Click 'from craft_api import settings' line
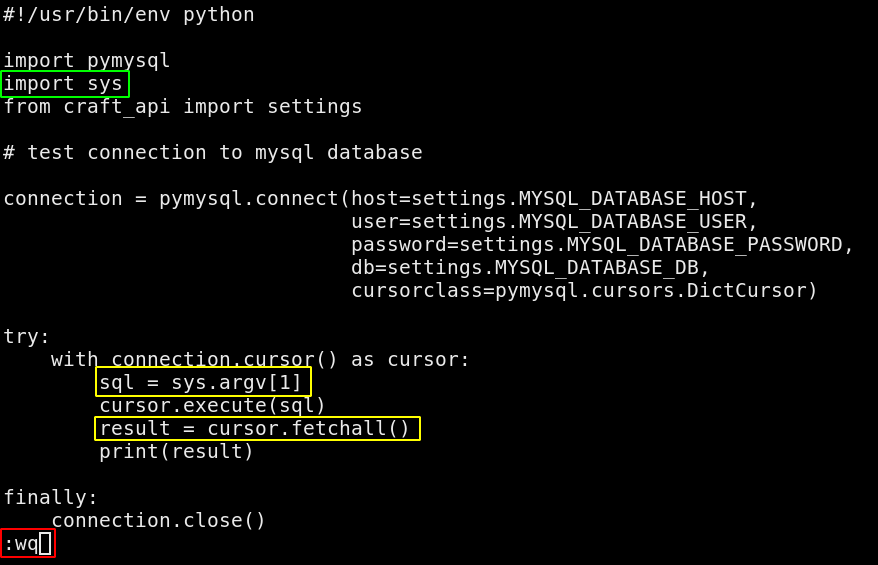 click(182, 106)
